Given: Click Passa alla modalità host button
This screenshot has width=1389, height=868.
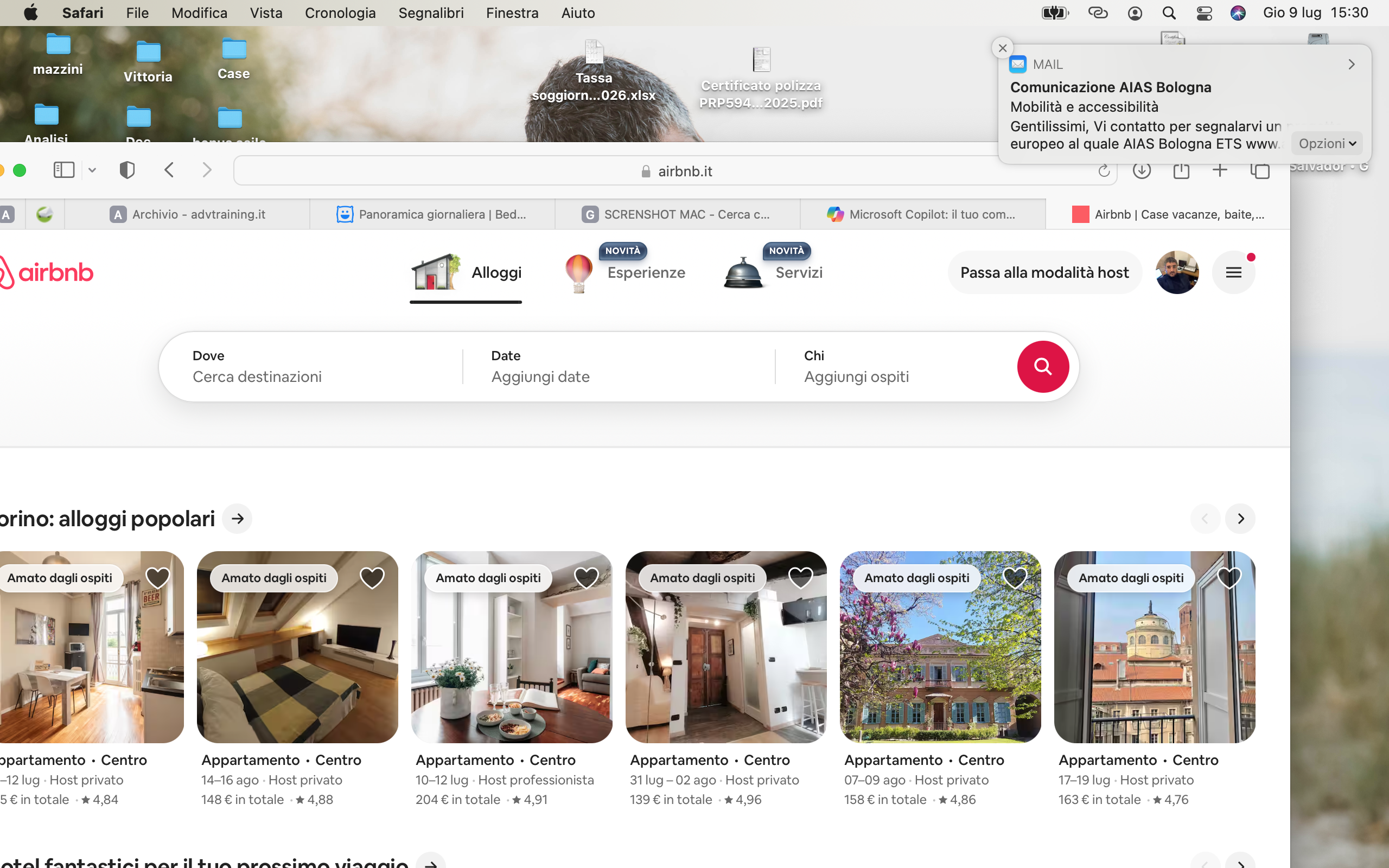Looking at the screenshot, I should [x=1044, y=272].
